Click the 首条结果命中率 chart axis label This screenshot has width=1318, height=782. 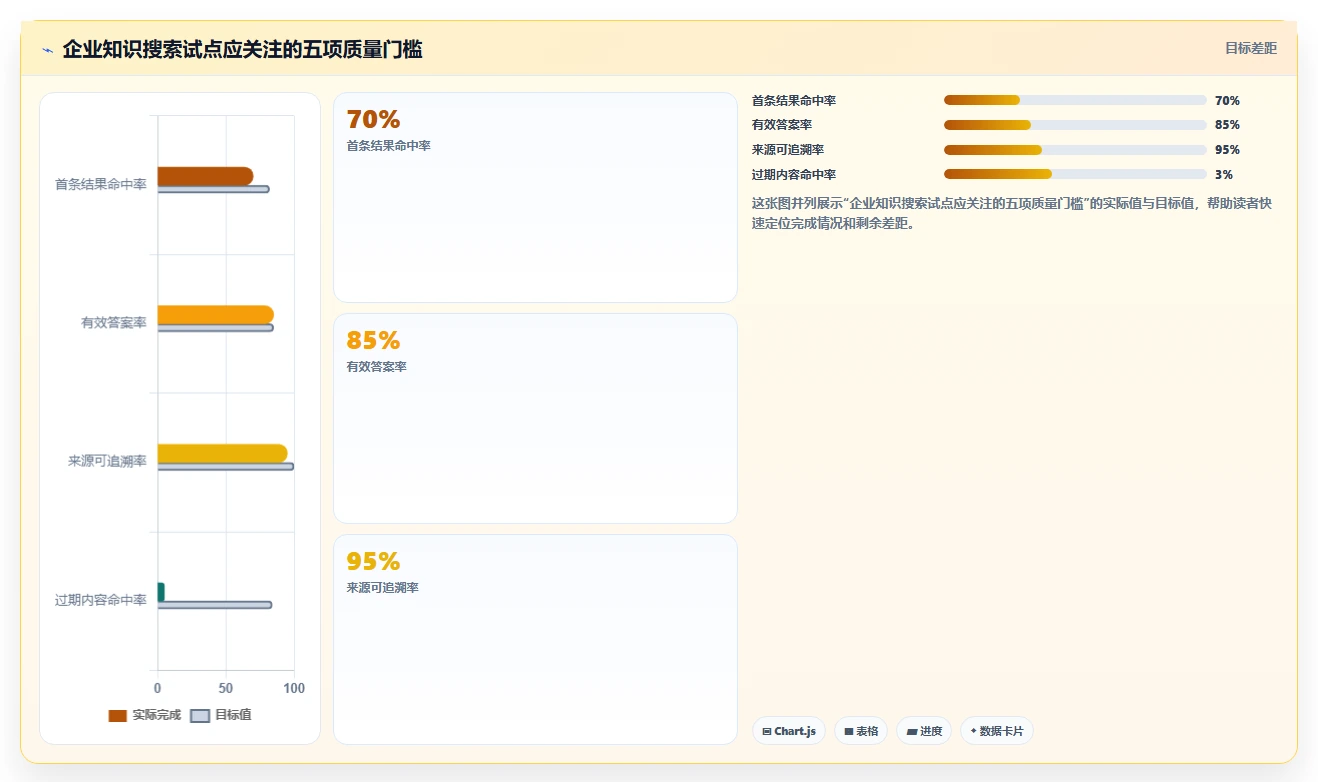point(100,184)
